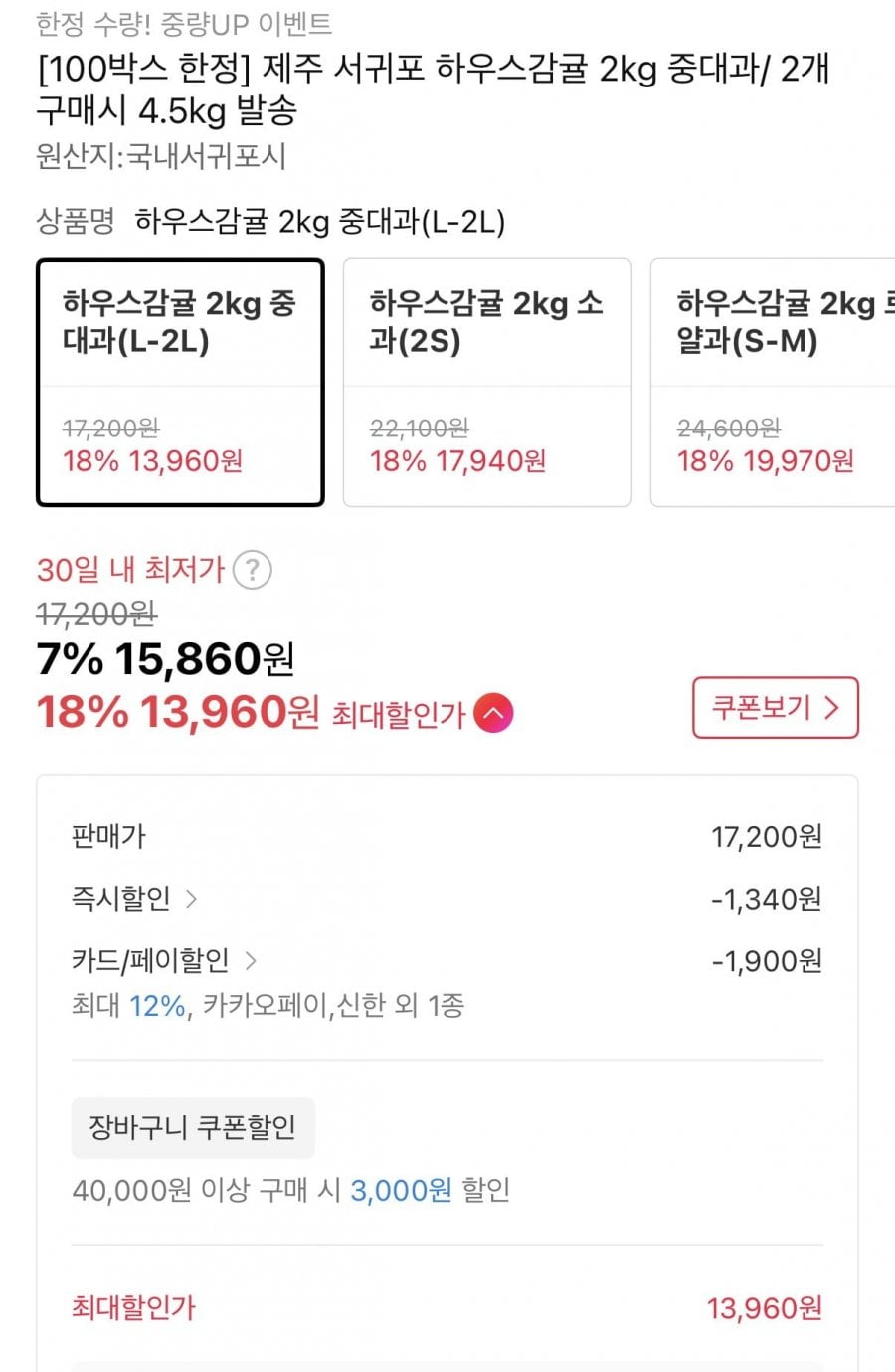This screenshot has height=1372, width=895.
Task: Open 쿠폰보기 coupon button
Action: pos(775,708)
